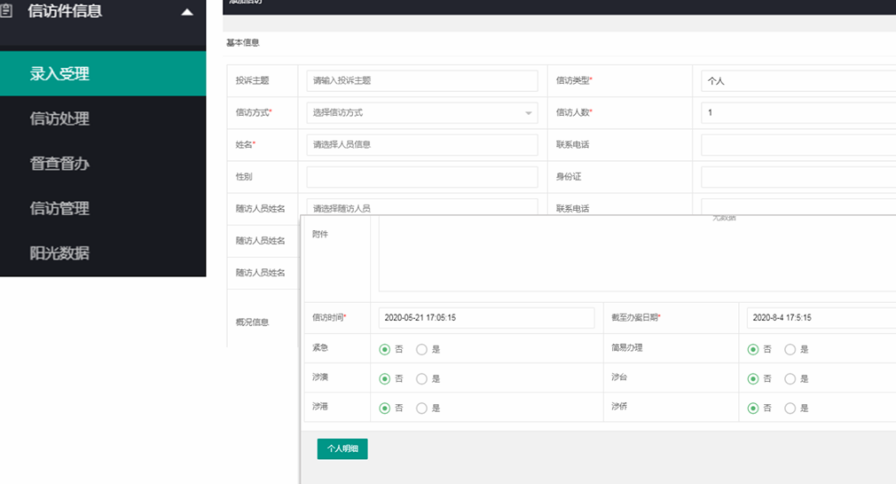Select the 否 radio for 涉港
The width and height of the screenshot is (896, 484).
(x=385, y=408)
